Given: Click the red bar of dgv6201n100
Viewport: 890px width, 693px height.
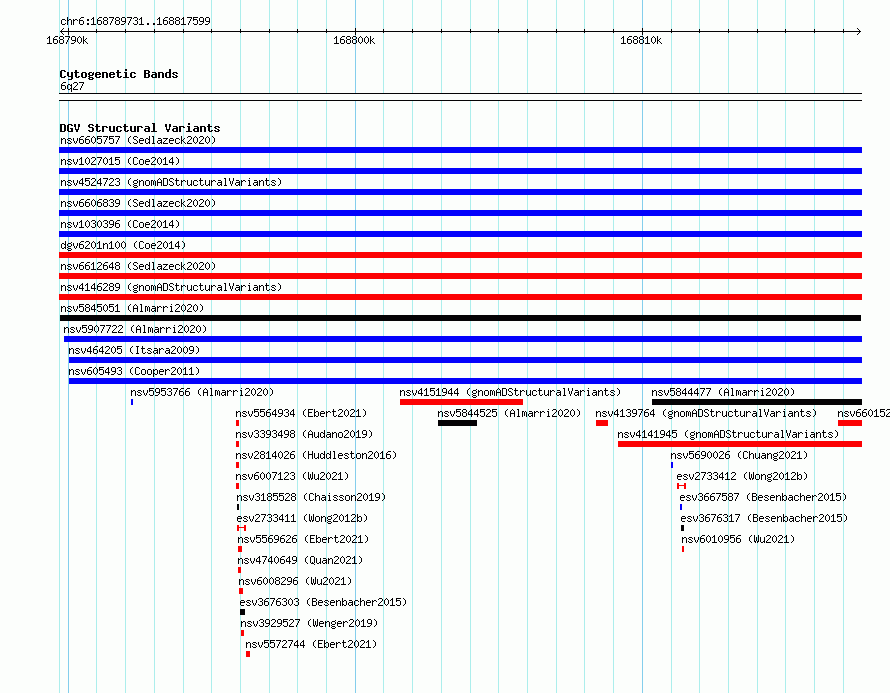Looking at the screenshot, I should click(x=460, y=255).
